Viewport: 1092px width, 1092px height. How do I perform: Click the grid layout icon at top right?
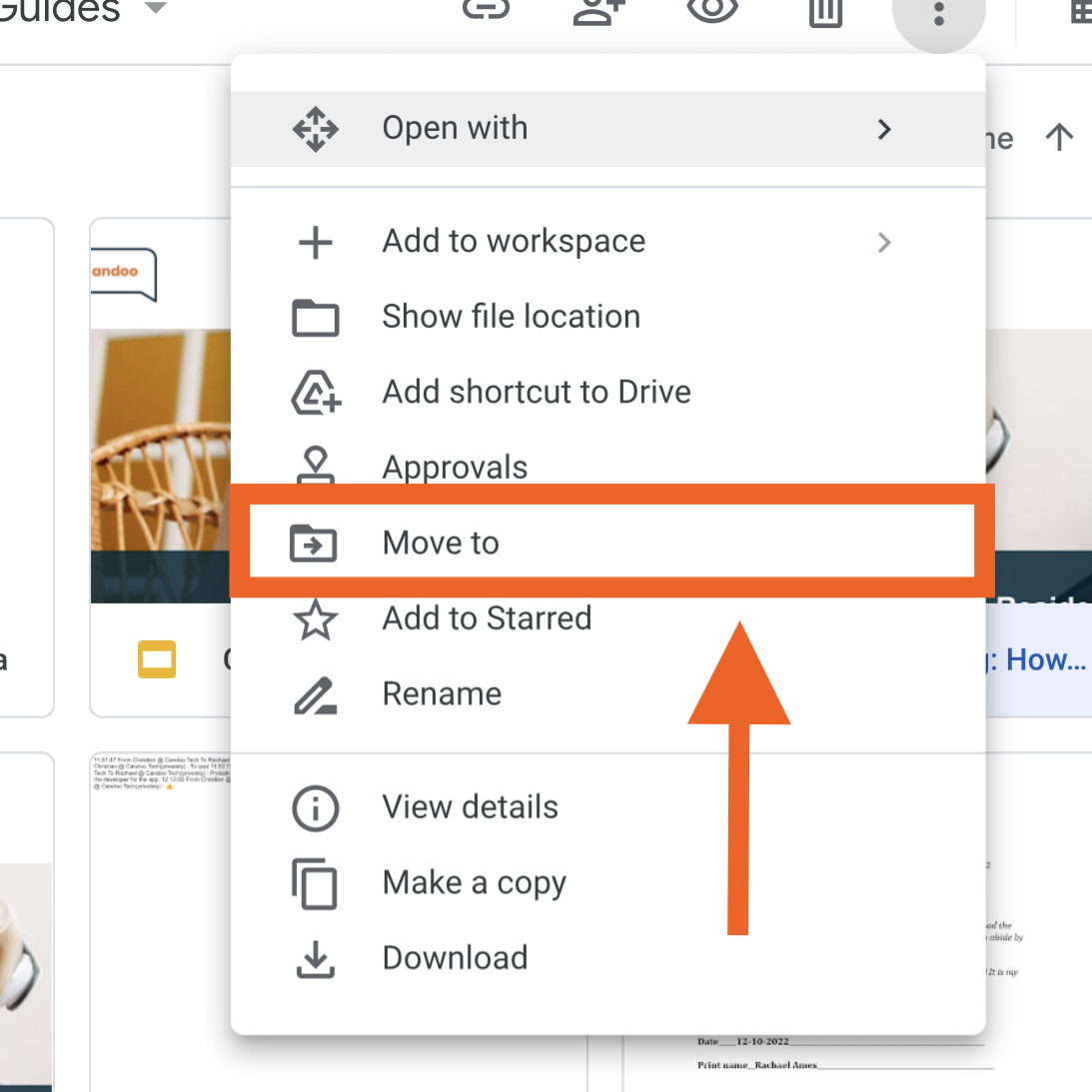click(1081, 11)
